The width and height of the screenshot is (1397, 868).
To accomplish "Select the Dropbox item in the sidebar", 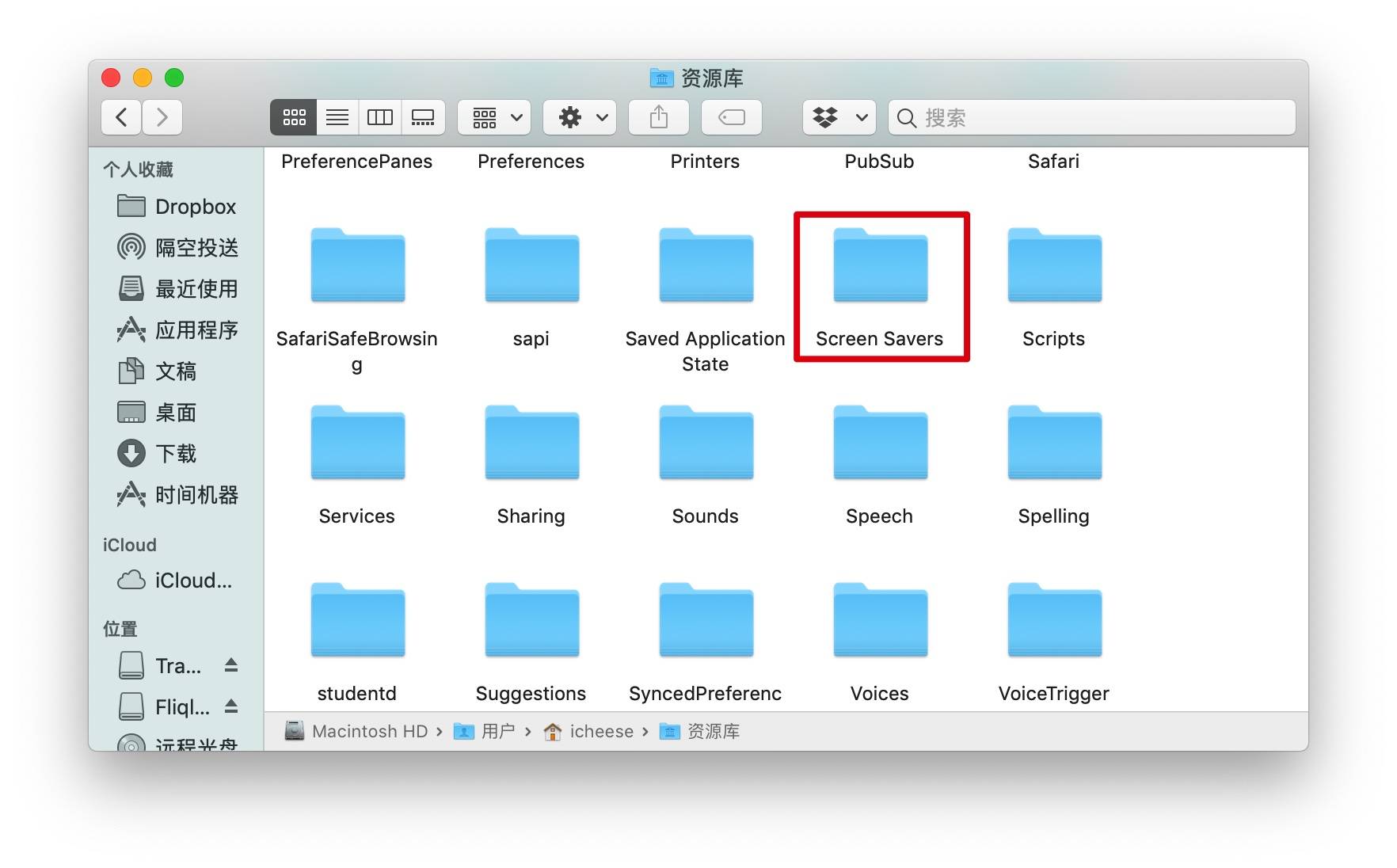I will (x=194, y=206).
